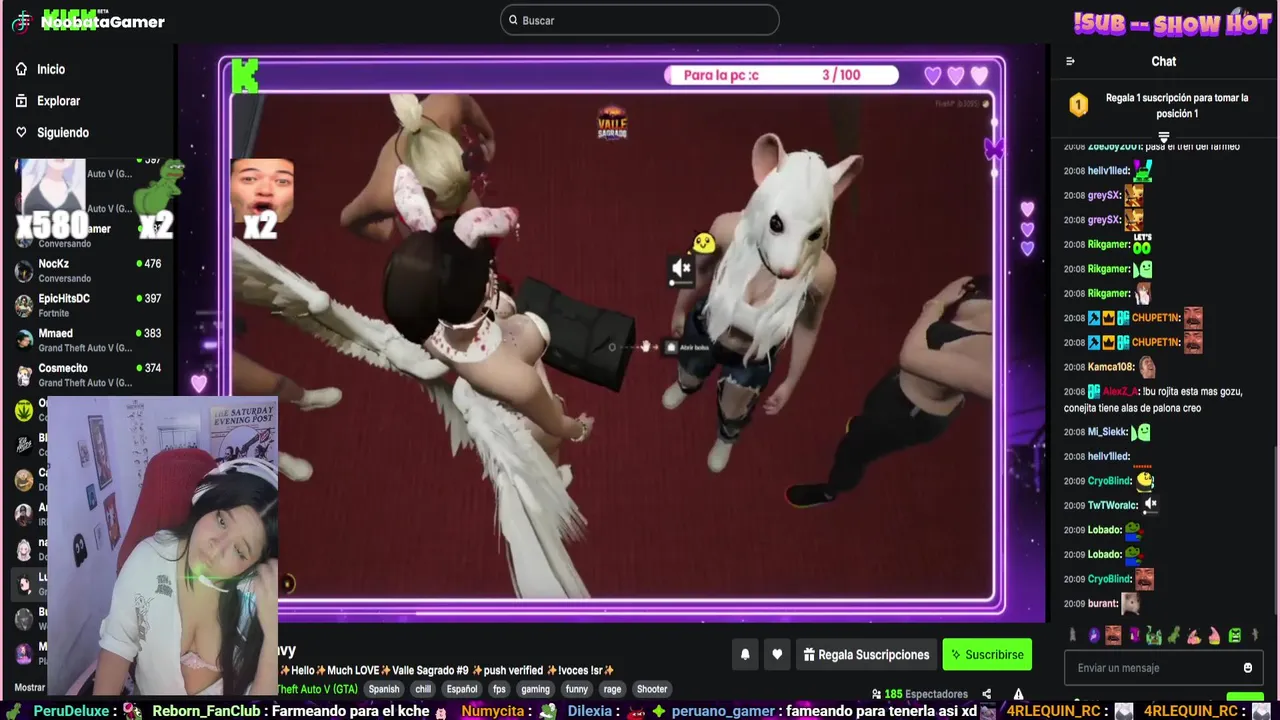Click the Siguiendo heart icon
Screen dimensions: 1280x720
pyautogui.click(x=21, y=132)
